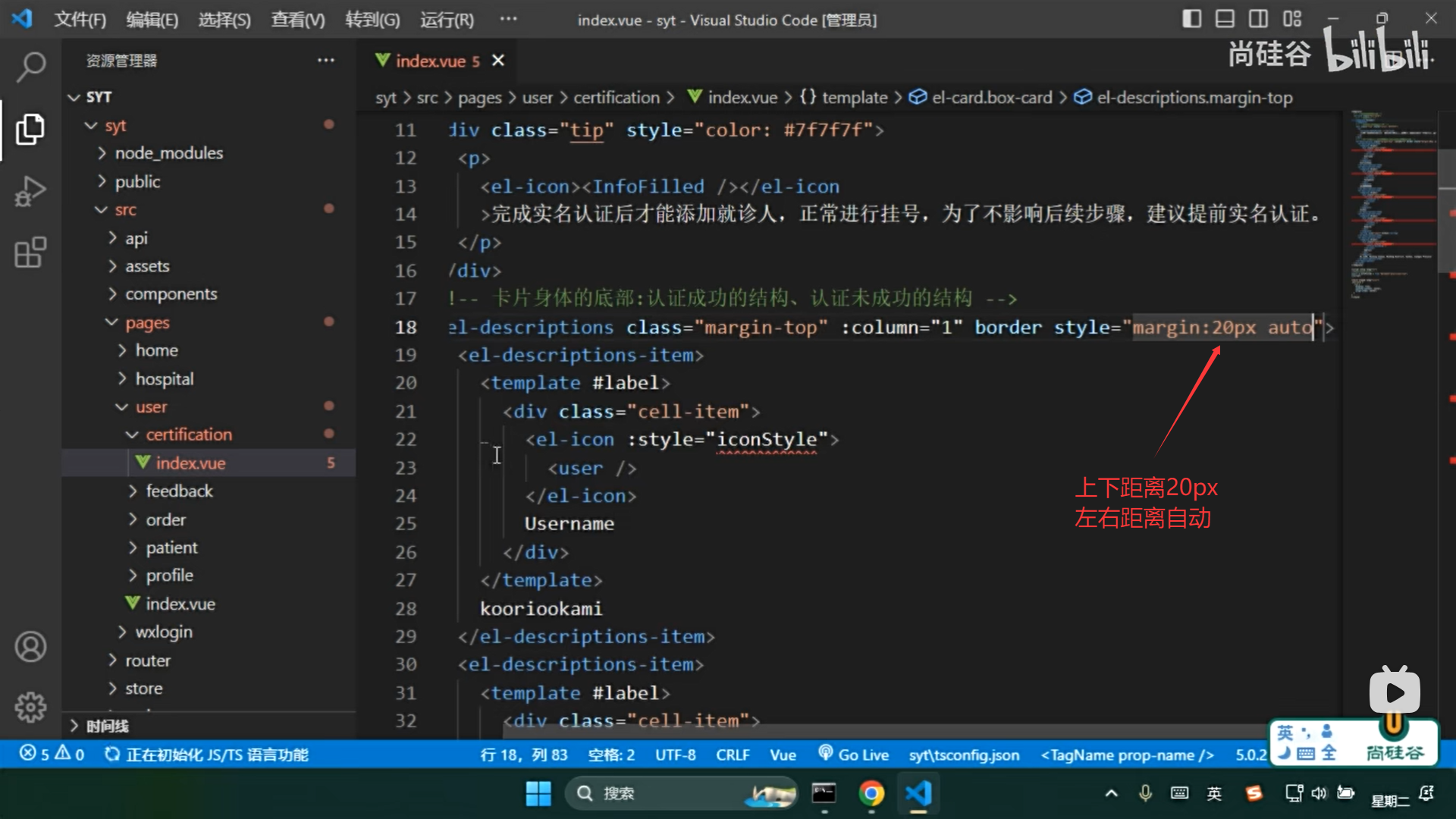Expand the feedback folder
The height and width of the screenshot is (819, 1456).
(179, 491)
